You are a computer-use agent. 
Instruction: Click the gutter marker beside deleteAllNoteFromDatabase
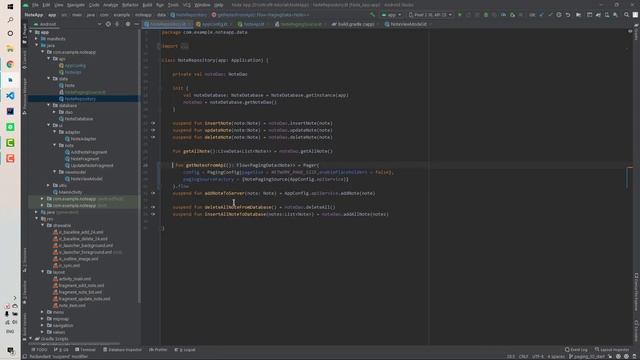(x=153, y=207)
